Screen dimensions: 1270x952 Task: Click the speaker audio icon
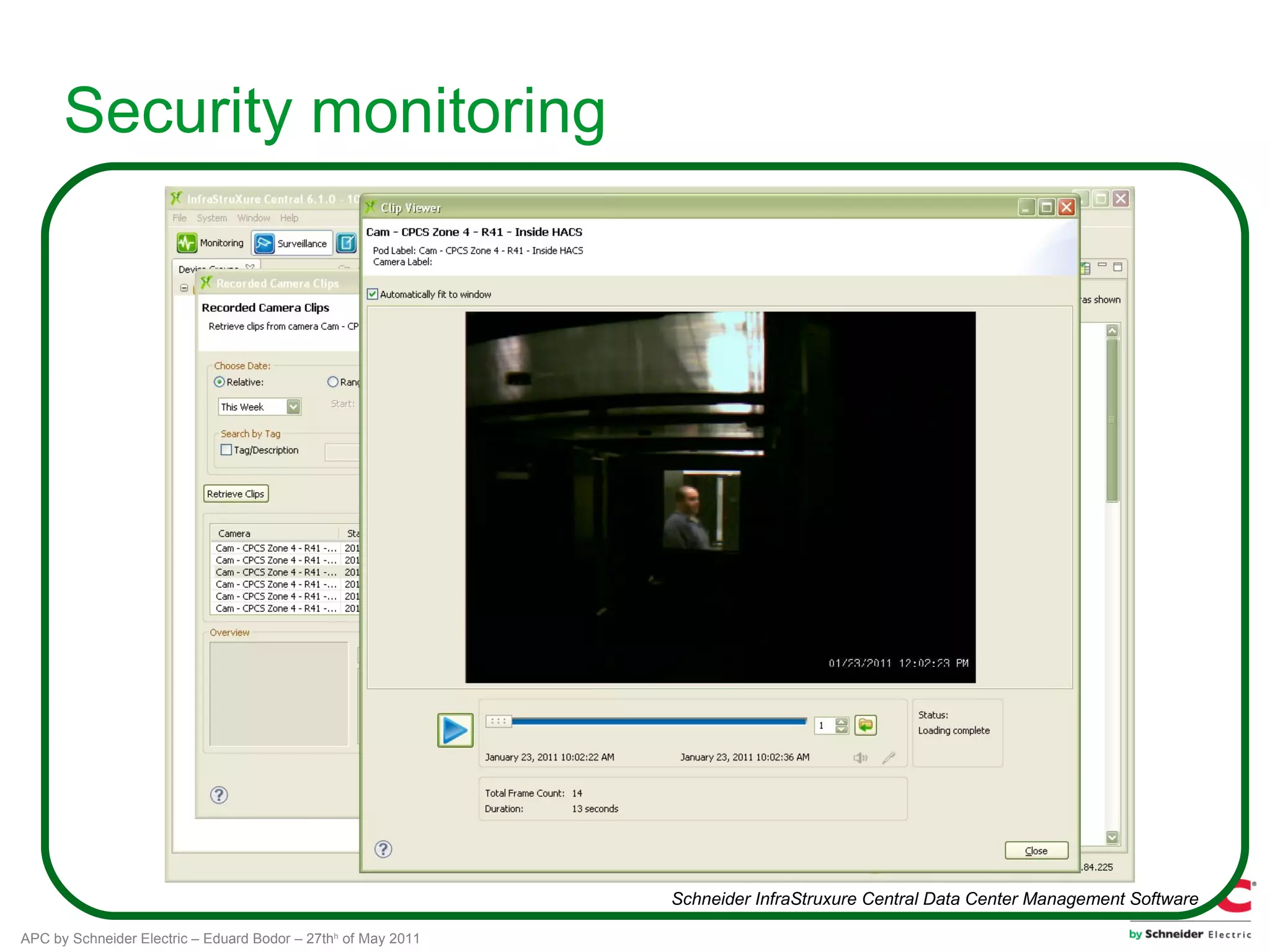tap(860, 757)
